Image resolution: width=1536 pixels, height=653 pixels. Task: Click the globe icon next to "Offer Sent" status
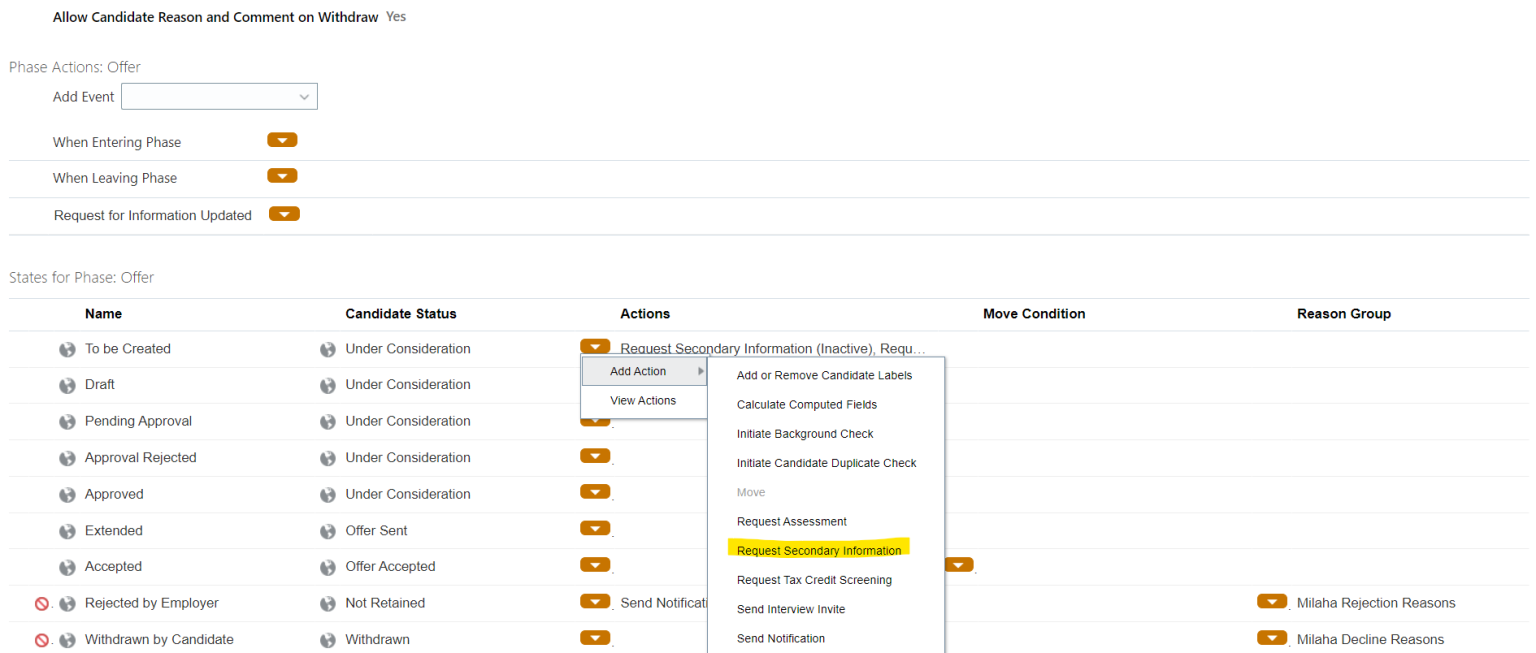tap(327, 530)
